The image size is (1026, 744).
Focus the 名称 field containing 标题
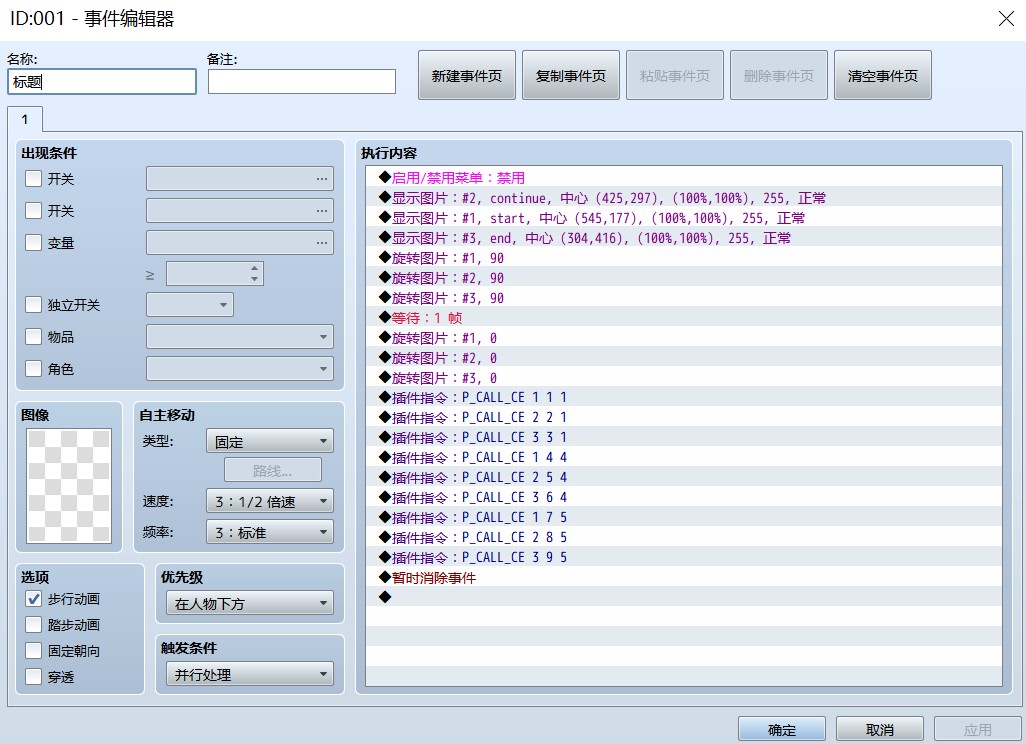102,82
